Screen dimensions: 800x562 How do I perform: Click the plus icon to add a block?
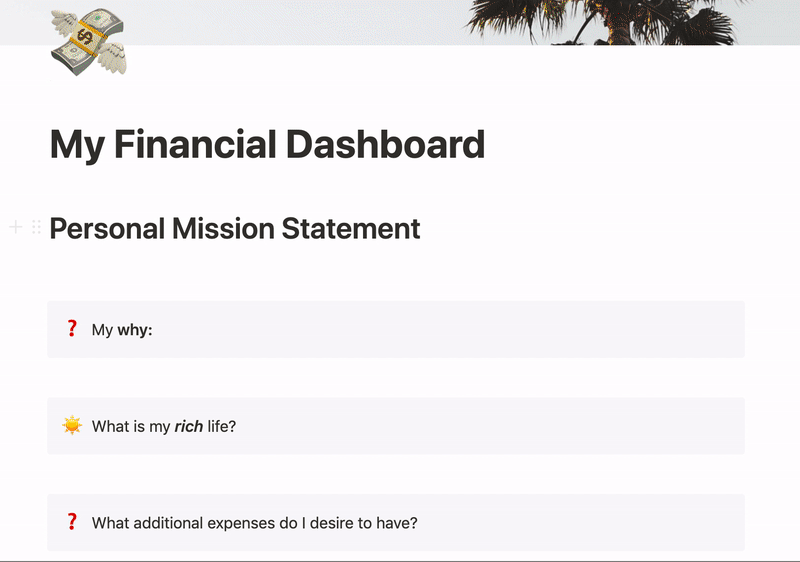click(x=16, y=227)
